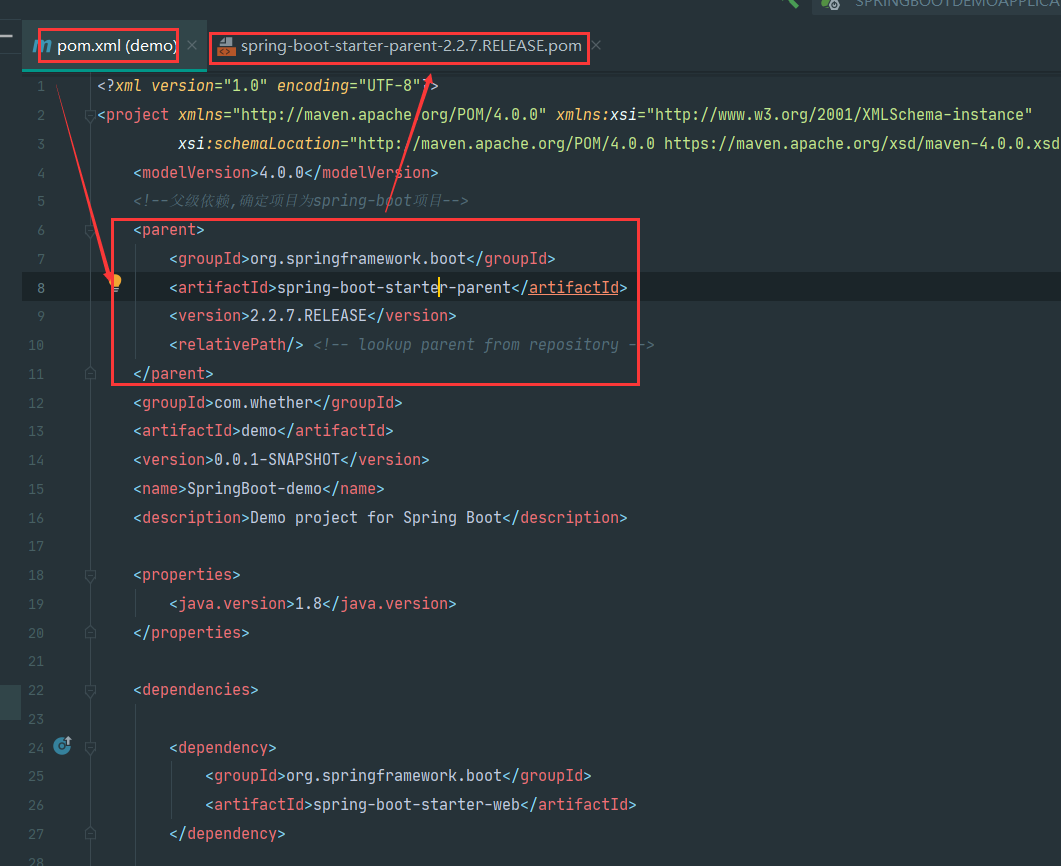Fold properties from its closing tag line 20
The image size is (1061, 866).
click(x=90, y=633)
